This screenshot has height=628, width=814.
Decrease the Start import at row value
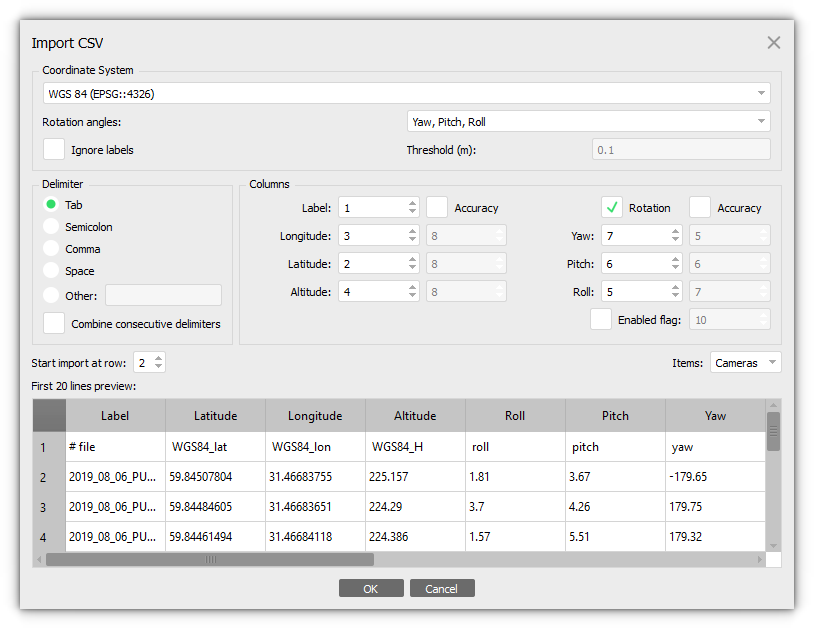coord(159,367)
